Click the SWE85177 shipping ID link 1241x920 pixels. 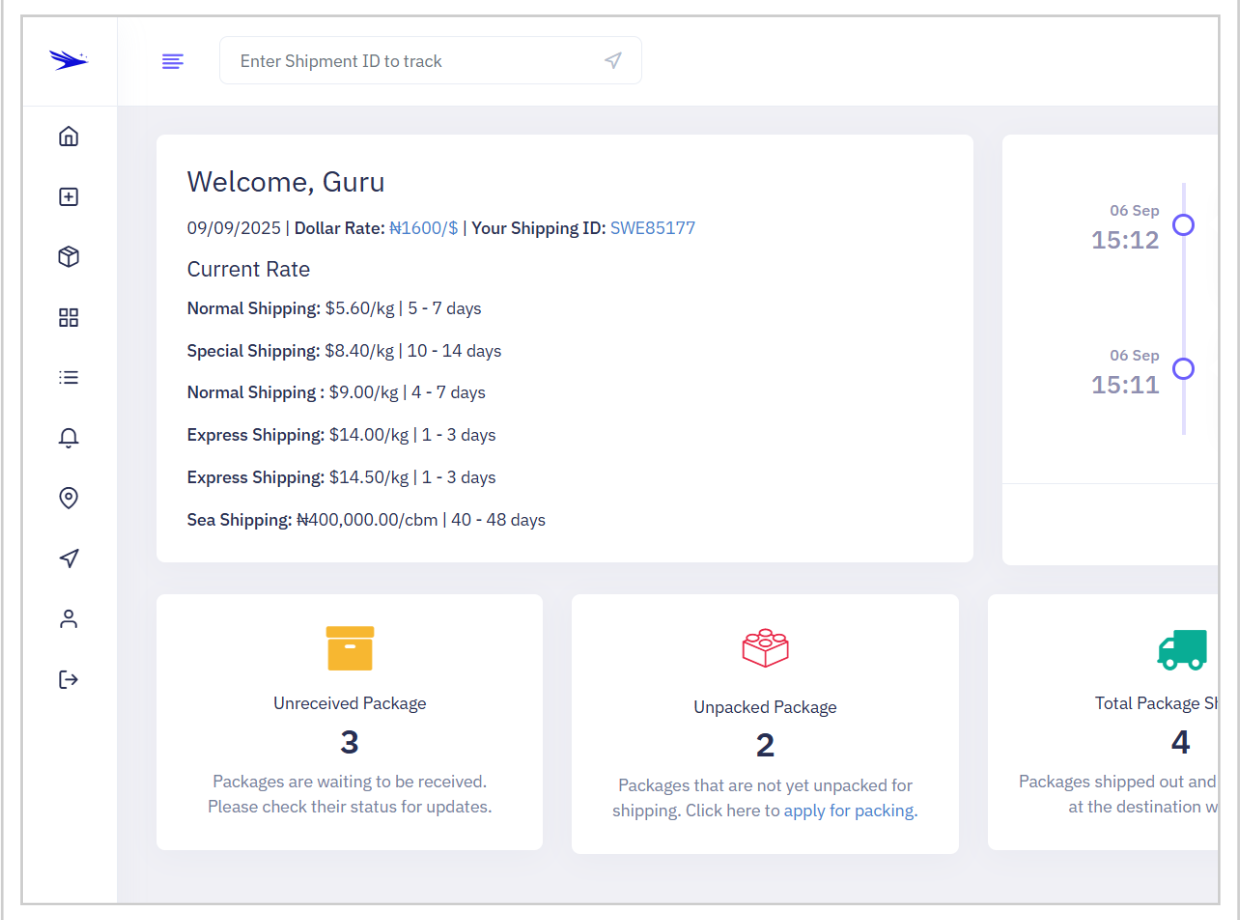(652, 228)
